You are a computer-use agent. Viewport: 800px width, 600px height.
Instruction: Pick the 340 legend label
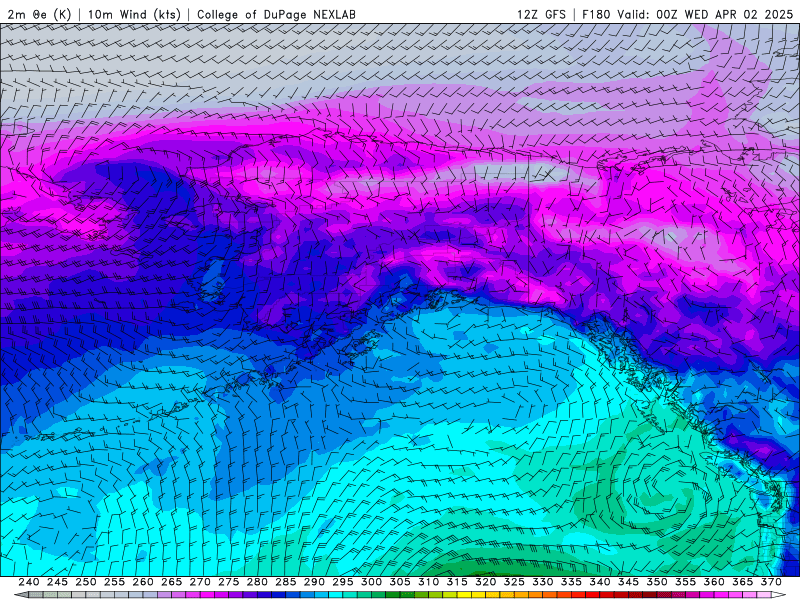tap(600, 582)
